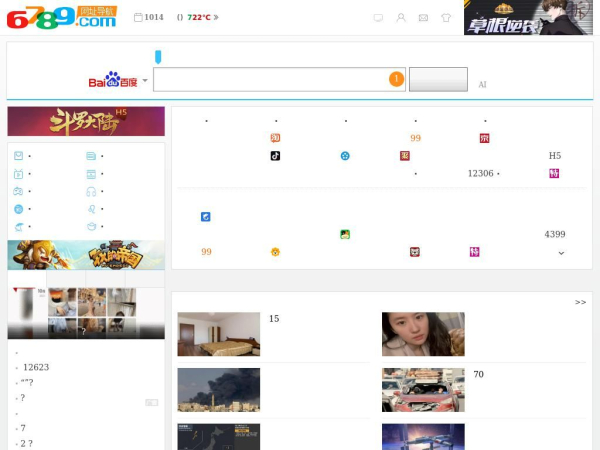Open the space station news thumbnail
Image resolution: width=600 pixels, height=450 pixels.
coord(423,437)
